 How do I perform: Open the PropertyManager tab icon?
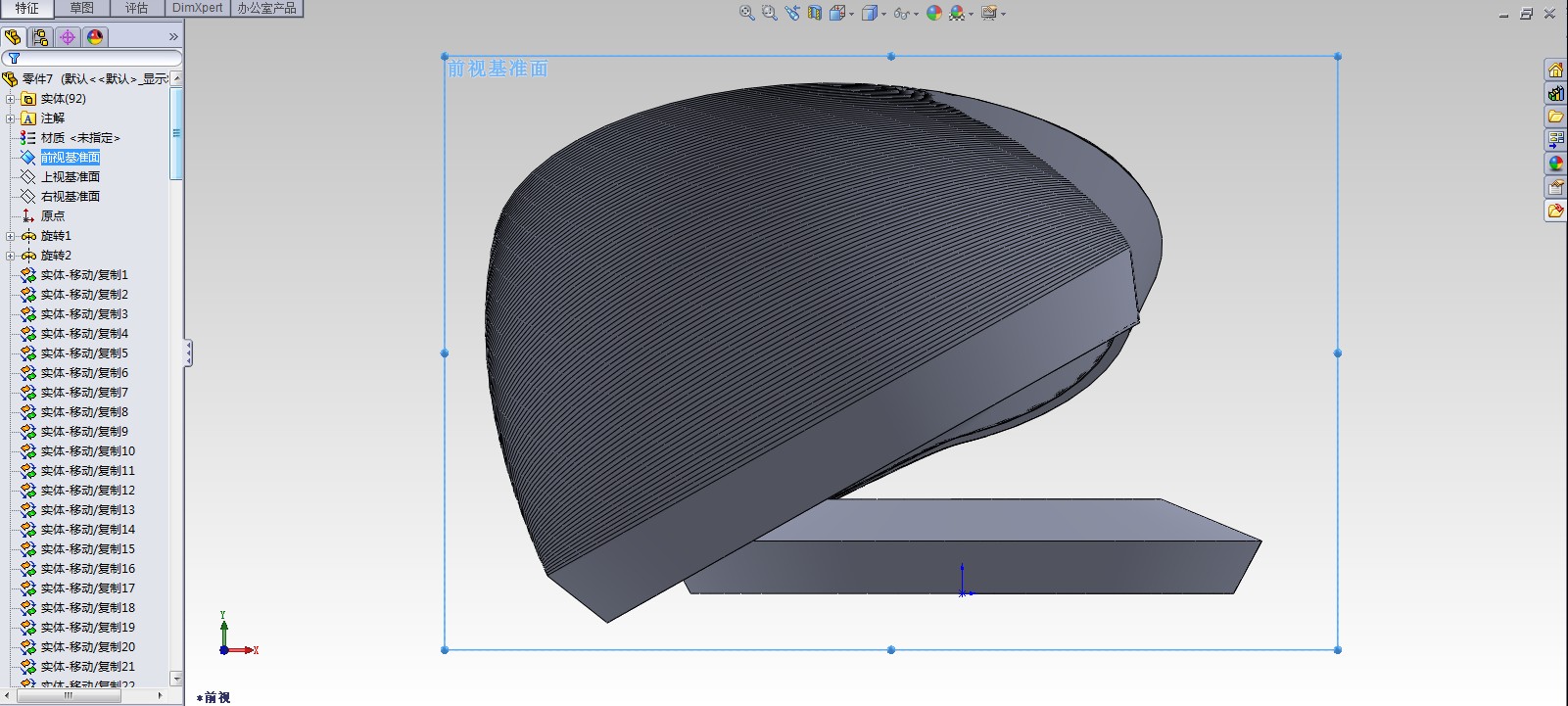[x=40, y=37]
